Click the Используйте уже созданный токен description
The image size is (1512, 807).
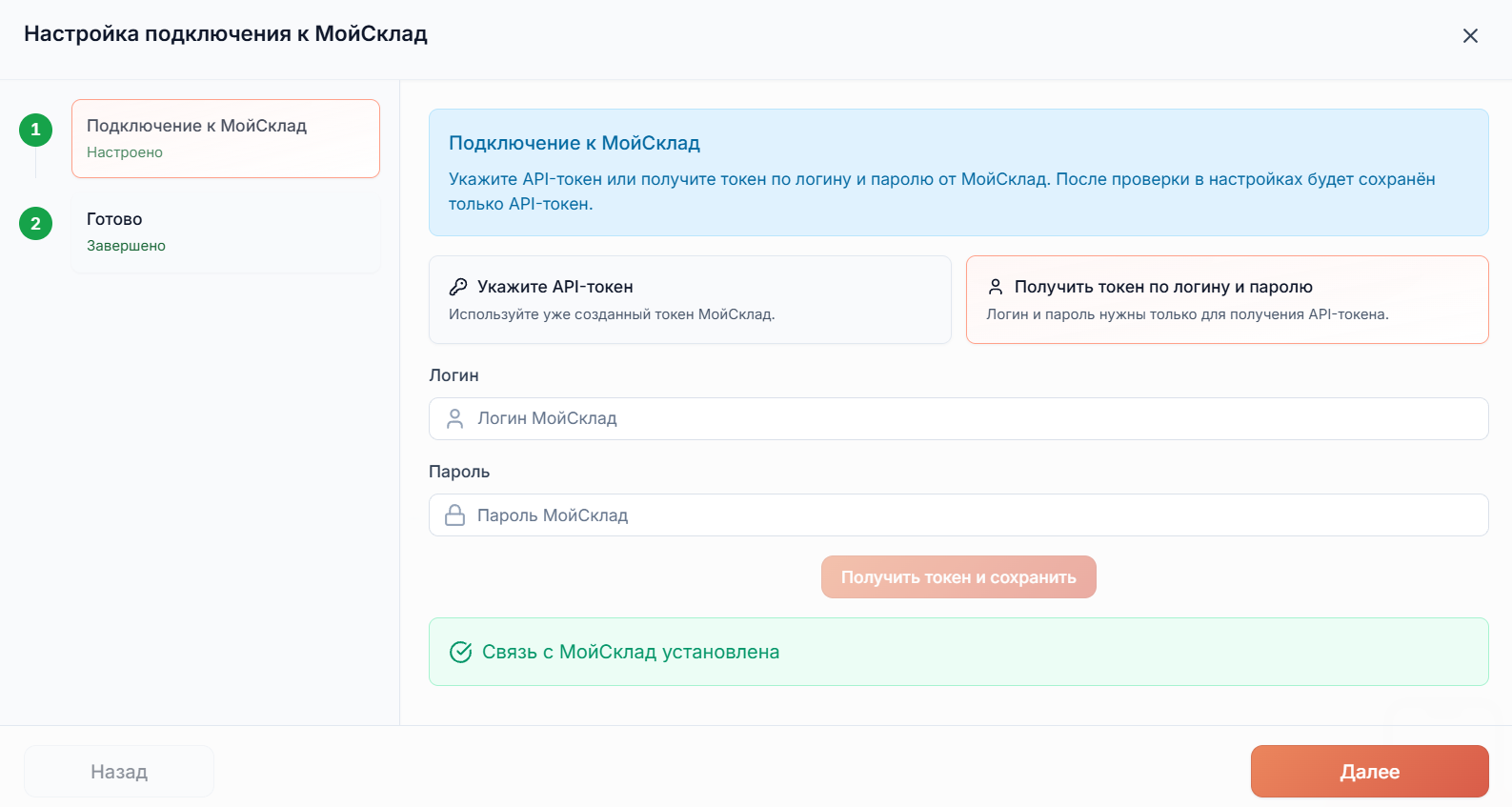point(612,314)
